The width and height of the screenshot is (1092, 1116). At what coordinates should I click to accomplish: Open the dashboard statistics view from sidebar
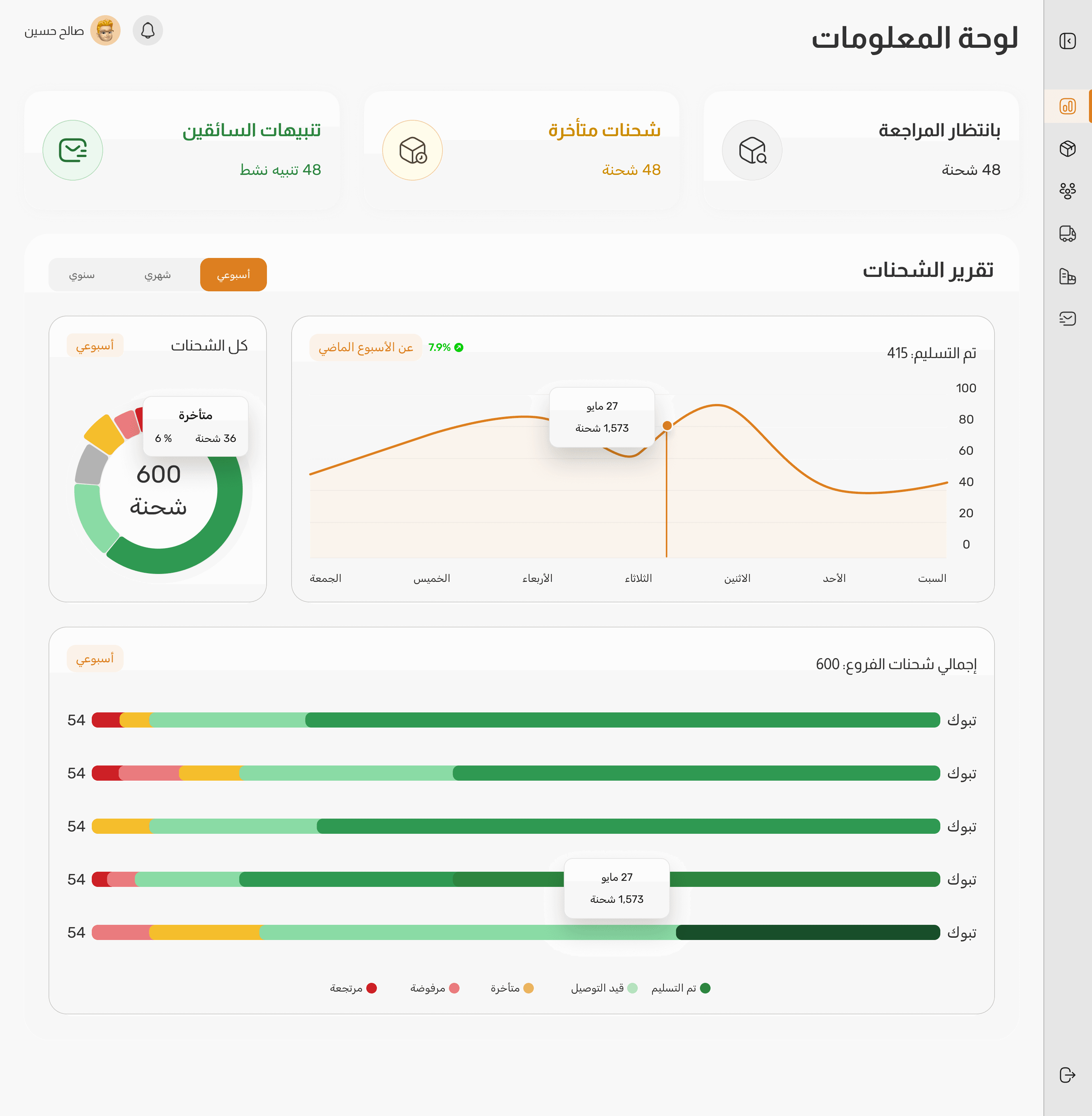coord(1067,106)
